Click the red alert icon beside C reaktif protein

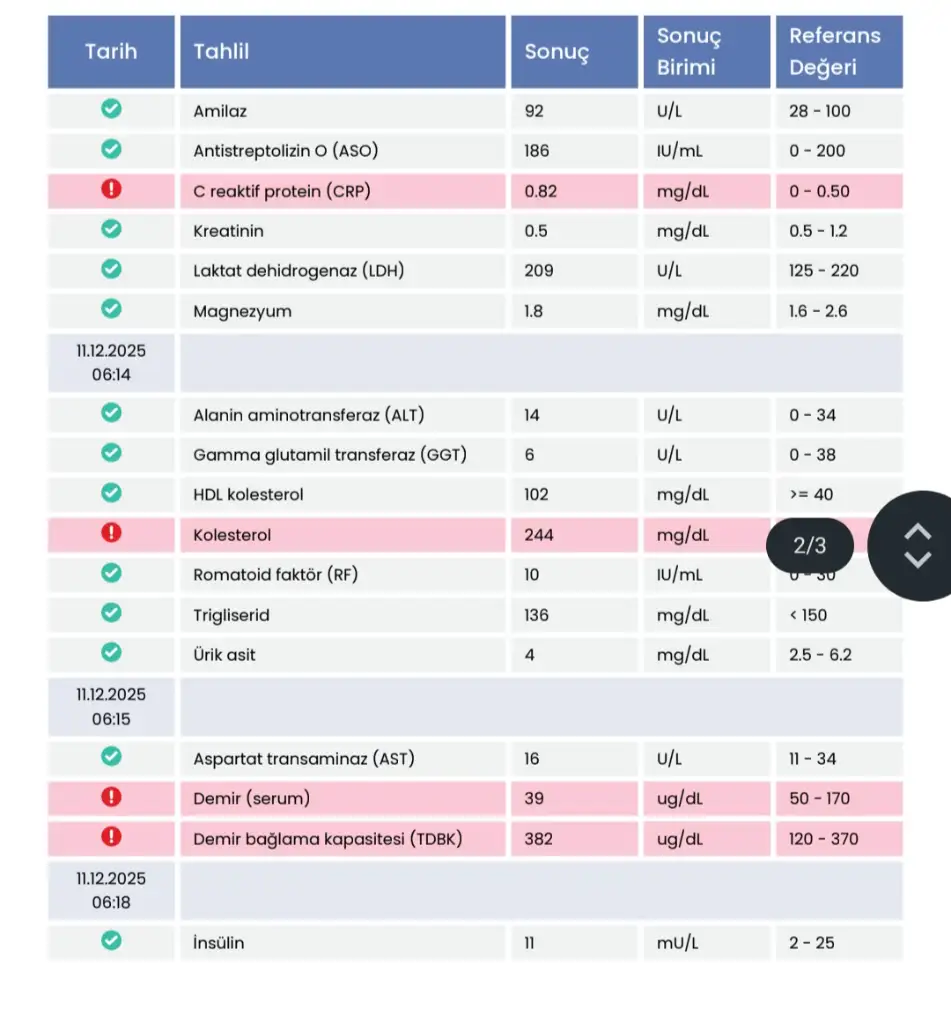pos(112,191)
